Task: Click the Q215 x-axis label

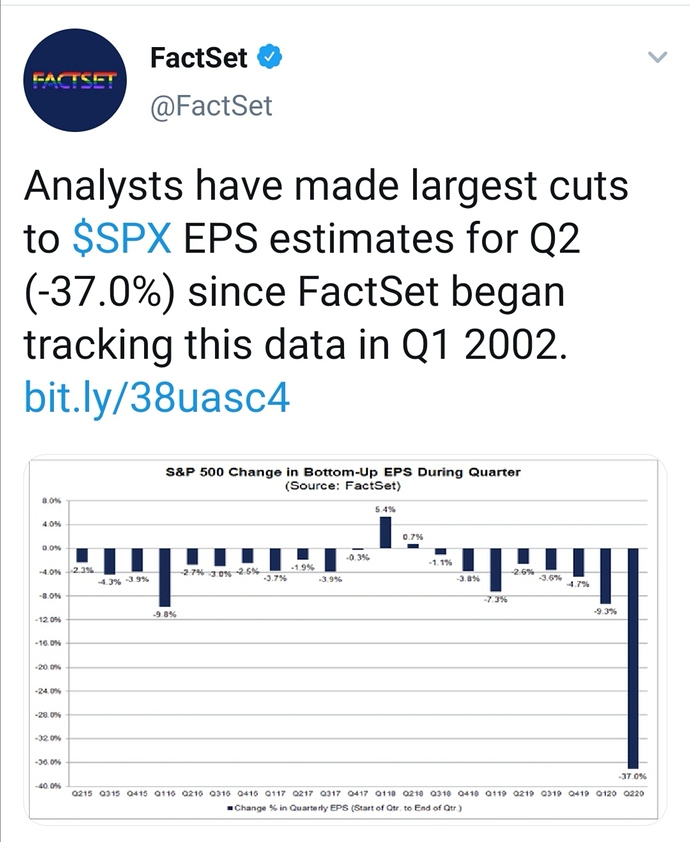Action: click(82, 793)
